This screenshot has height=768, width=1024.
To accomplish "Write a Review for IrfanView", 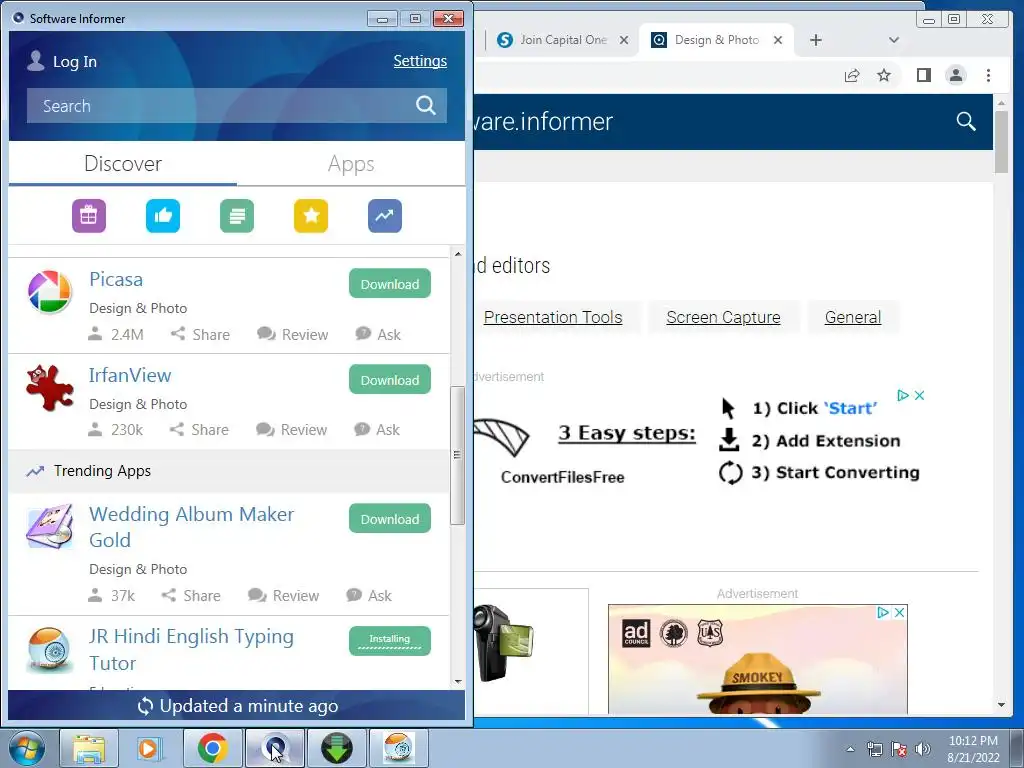I will (x=291, y=430).
